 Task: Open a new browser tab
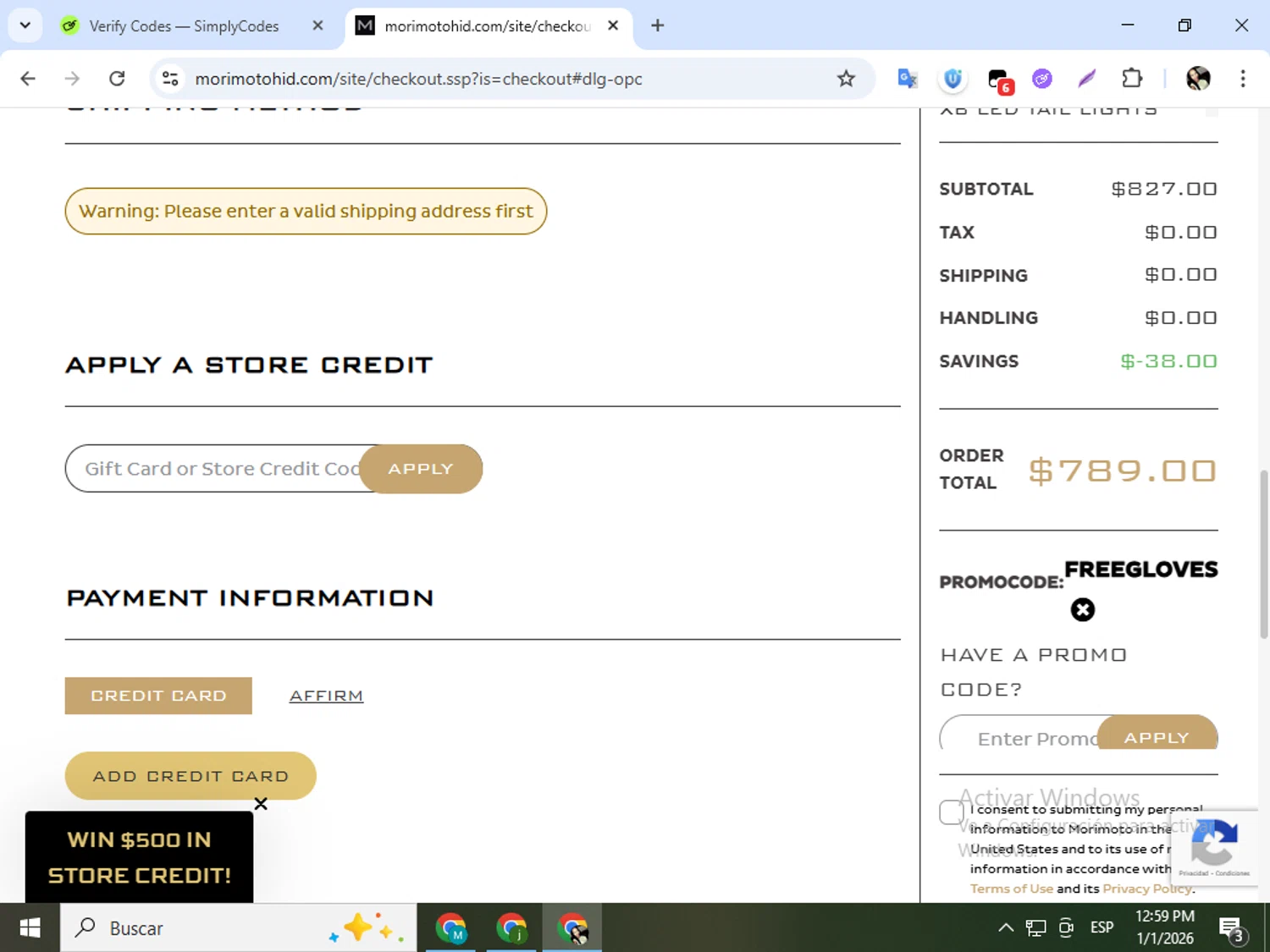coord(657,25)
